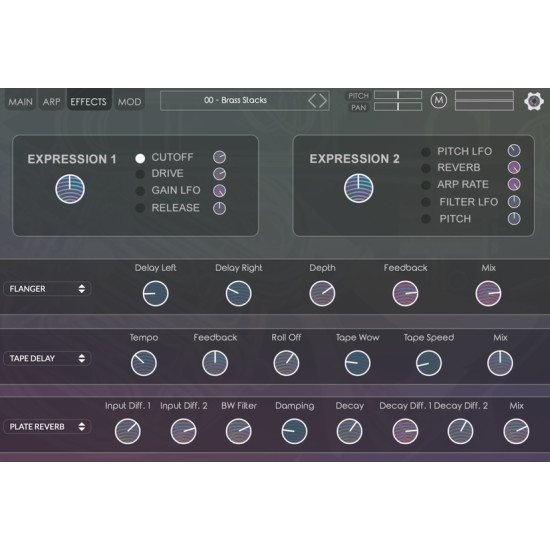
Task: Enable the GAIN LFO assignment toggle
Action: [x=140, y=190]
